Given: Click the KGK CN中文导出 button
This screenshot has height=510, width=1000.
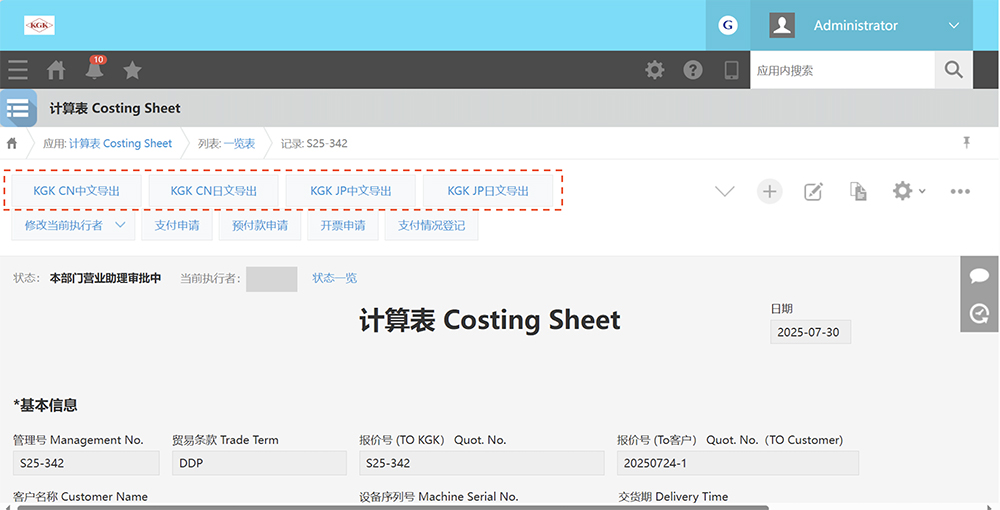Looking at the screenshot, I should [x=76, y=190].
